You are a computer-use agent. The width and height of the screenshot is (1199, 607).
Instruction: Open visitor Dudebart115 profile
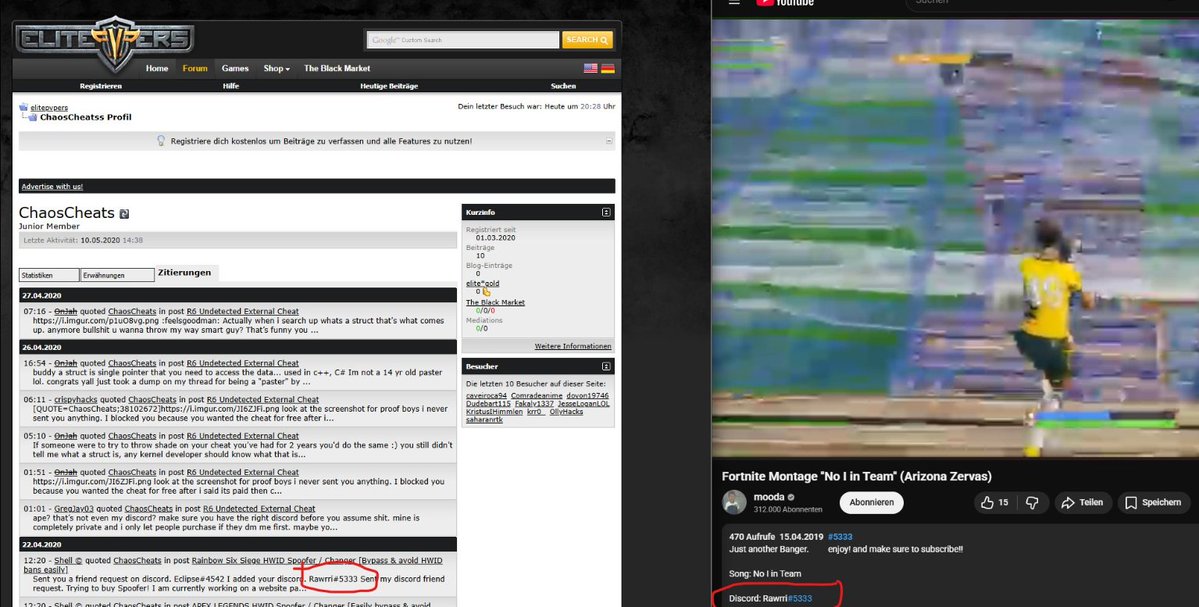(489, 404)
